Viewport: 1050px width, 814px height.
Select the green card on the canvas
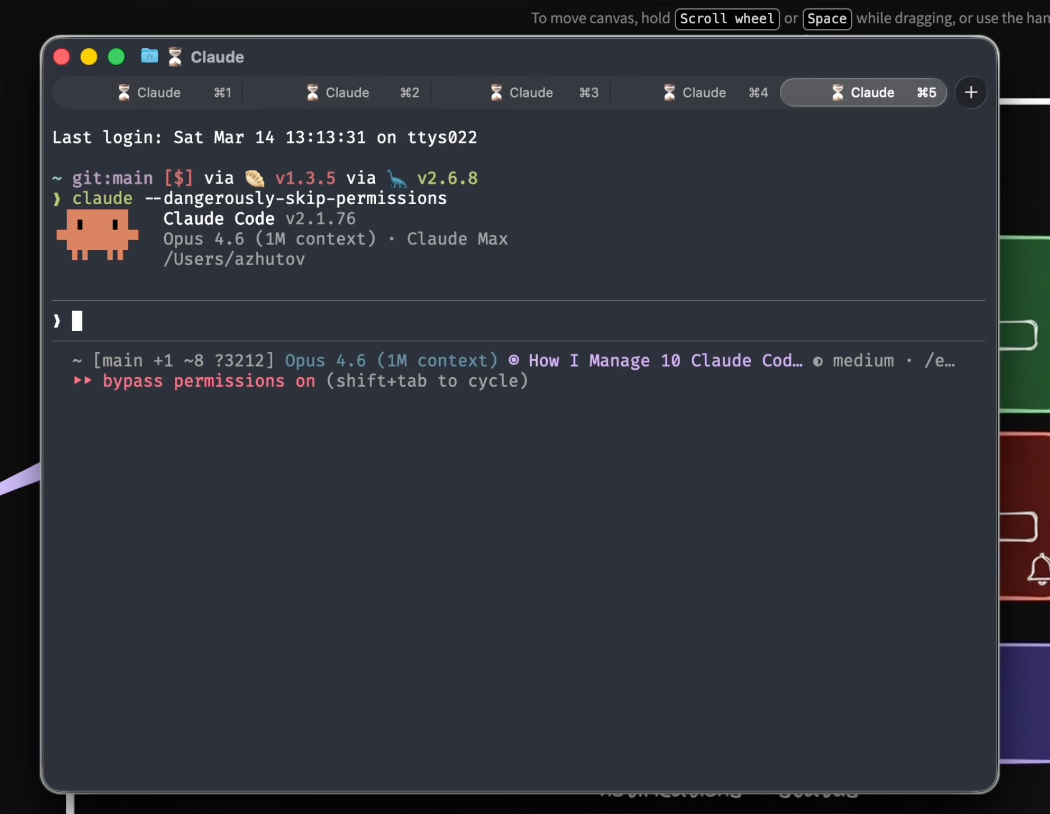tap(1025, 280)
